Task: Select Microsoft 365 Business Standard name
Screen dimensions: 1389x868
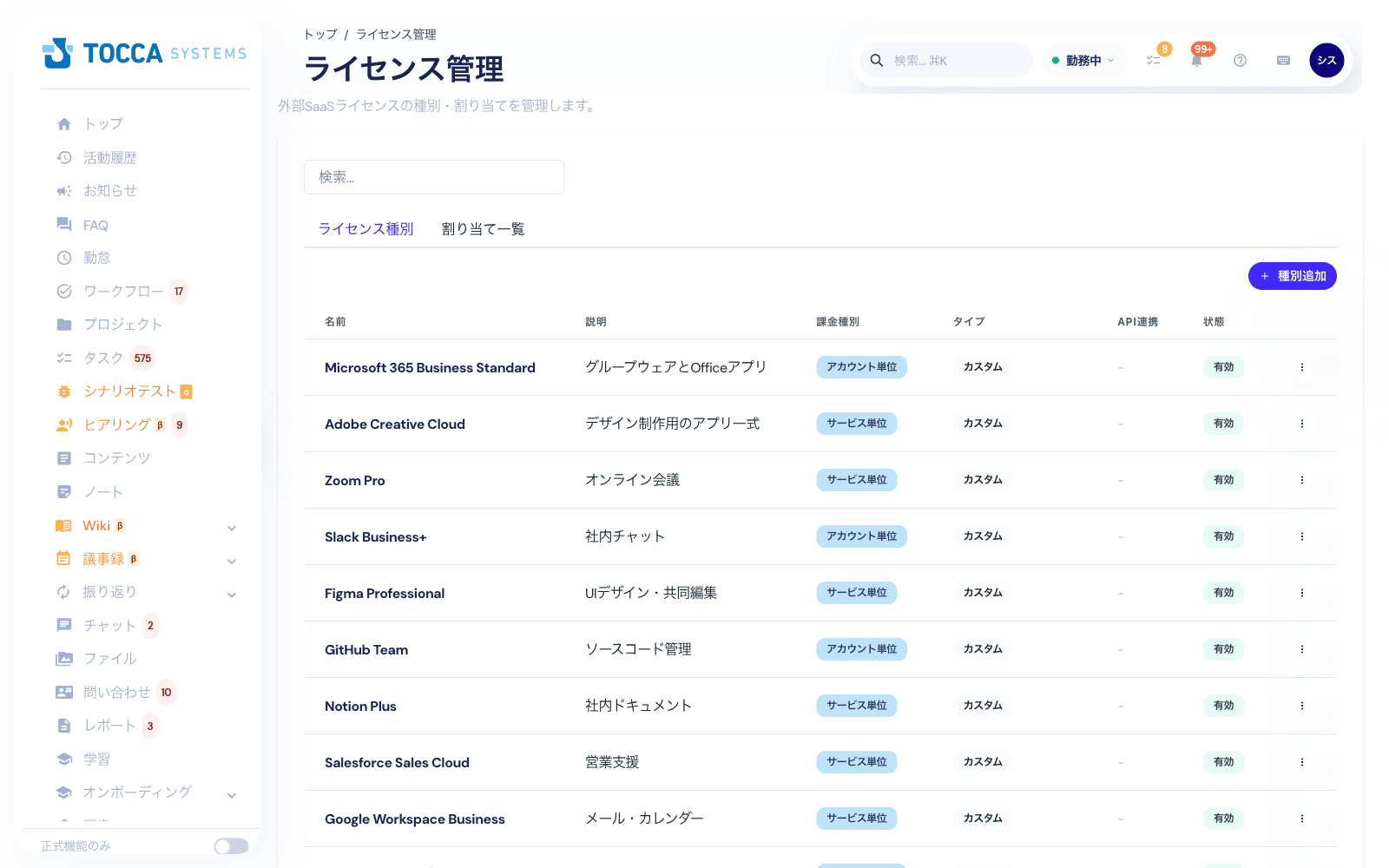Action: [x=430, y=368]
